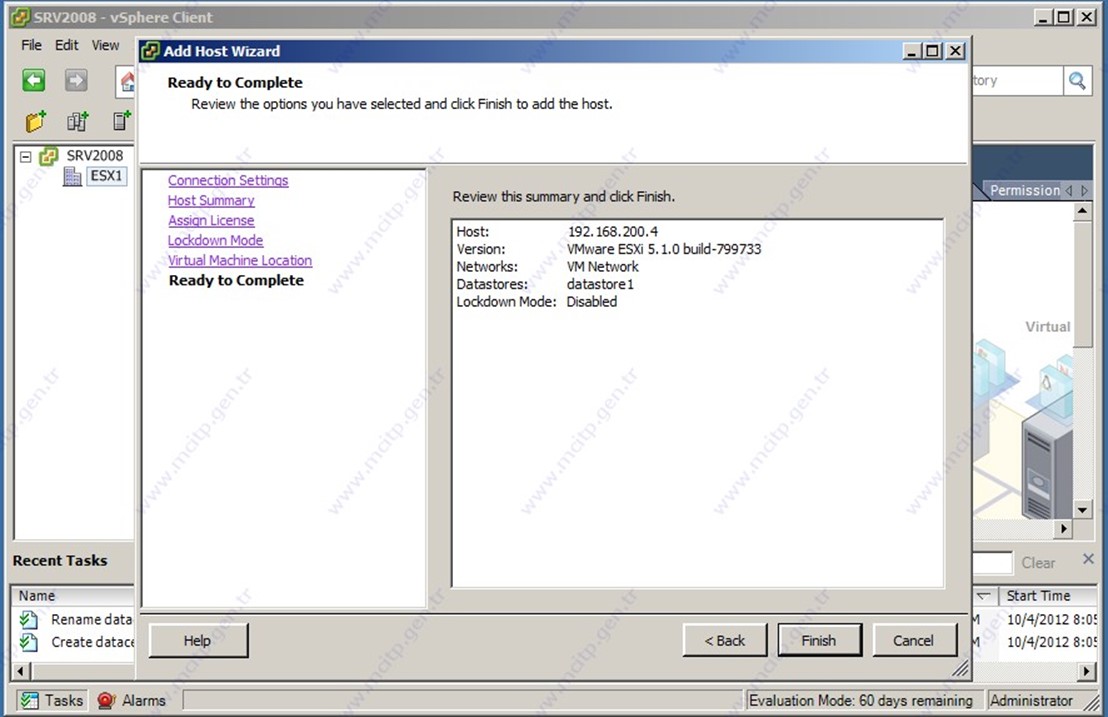Image resolution: width=1108 pixels, height=717 pixels.
Task: Click the Recent Tasks scroll-left arrow
Action: pos(20,671)
